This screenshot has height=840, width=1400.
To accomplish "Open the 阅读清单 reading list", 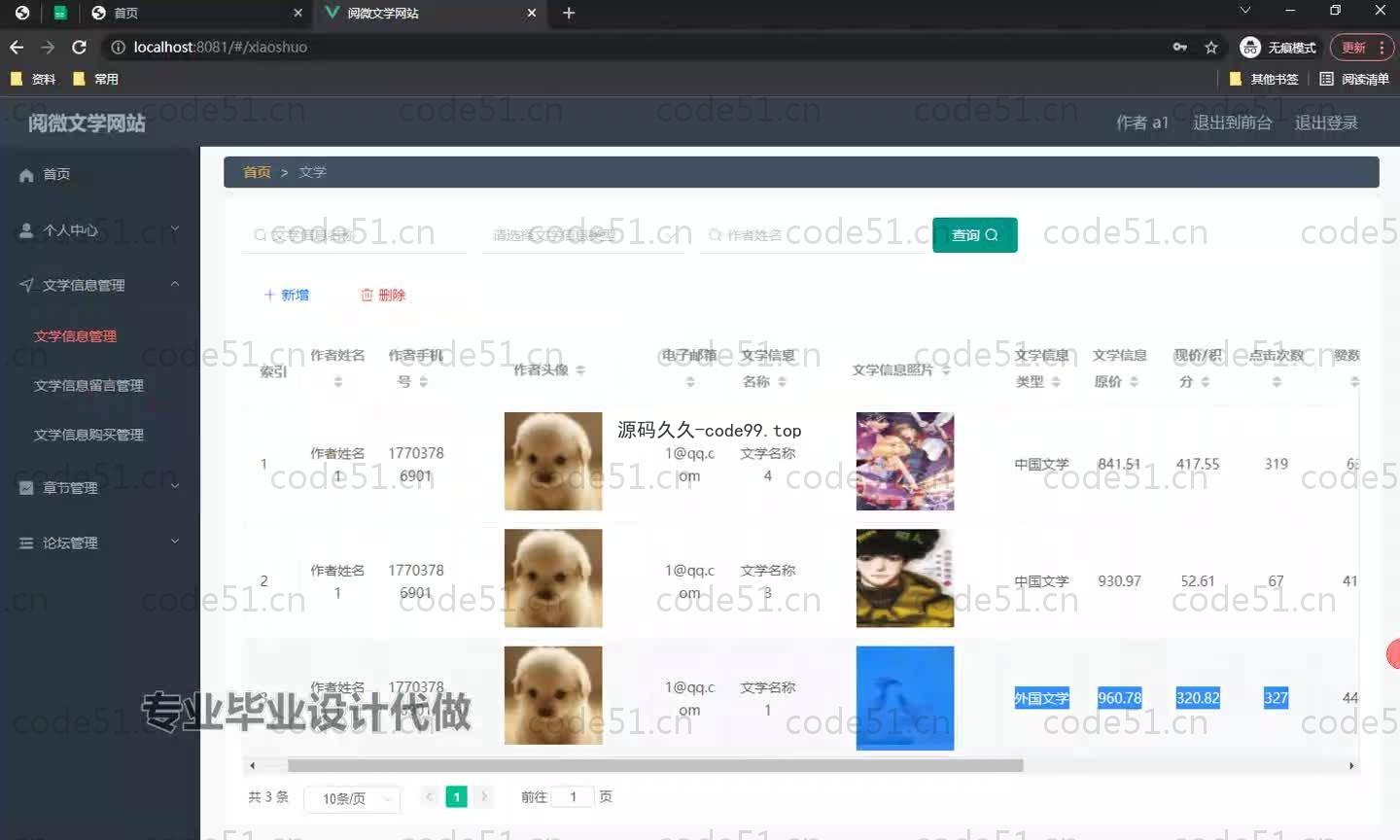I will [x=1354, y=79].
